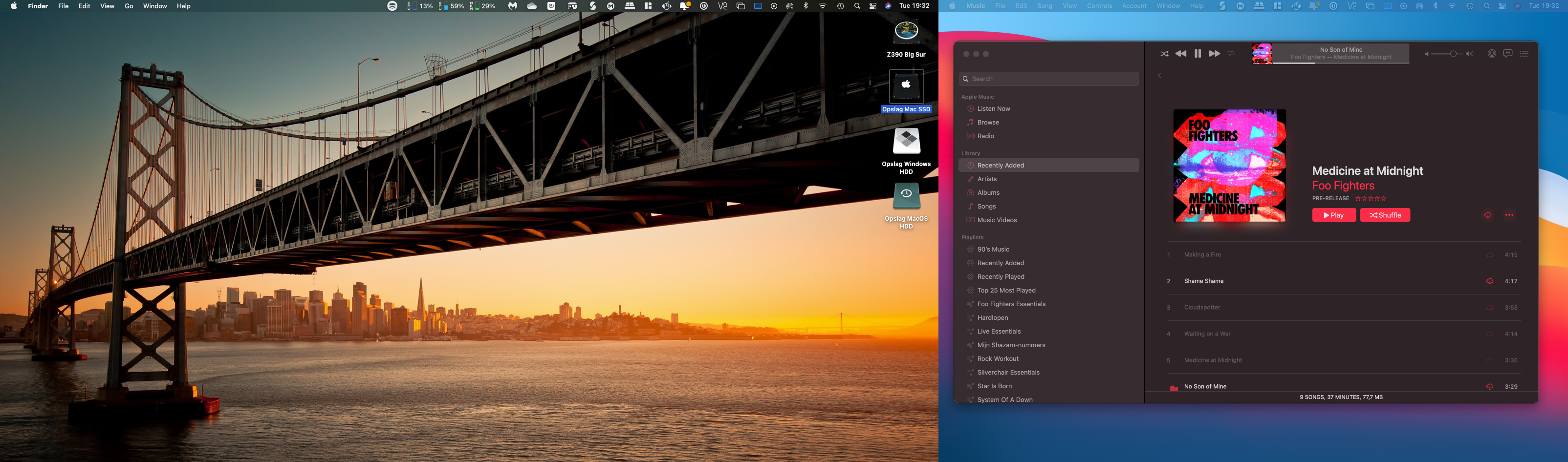Viewport: 1568px width, 462px height.
Task: Open the AirPlay output picker in Music
Action: pos(1491,54)
